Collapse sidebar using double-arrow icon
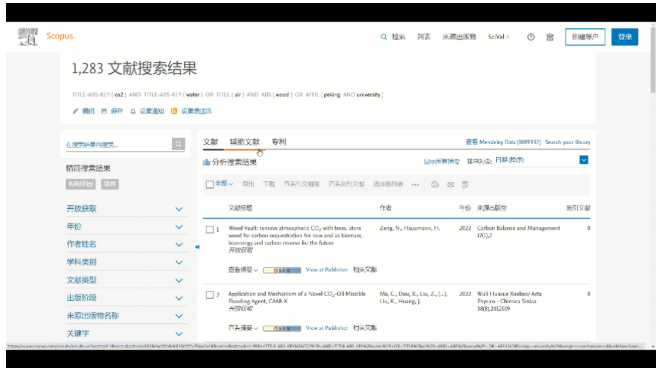This screenshot has width=660, height=368. (x=197, y=247)
